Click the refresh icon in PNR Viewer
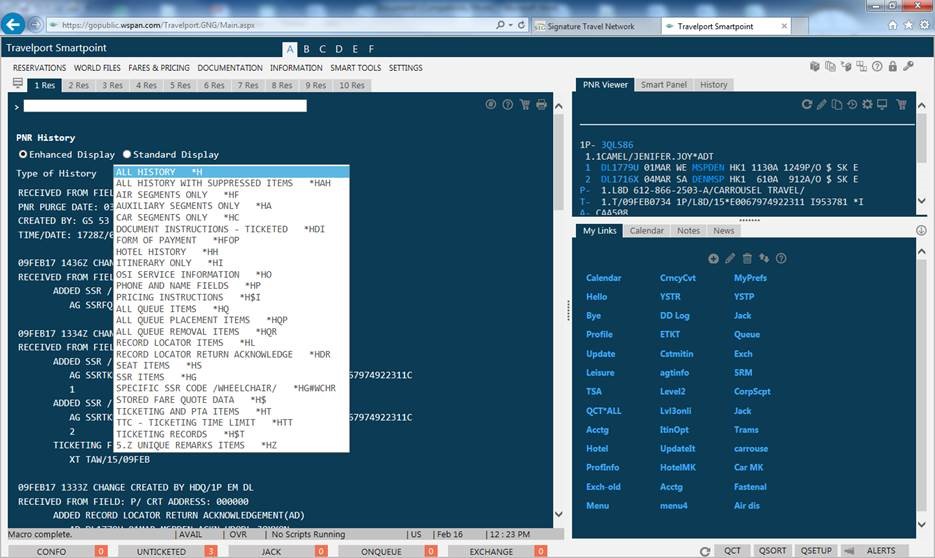 [x=807, y=104]
